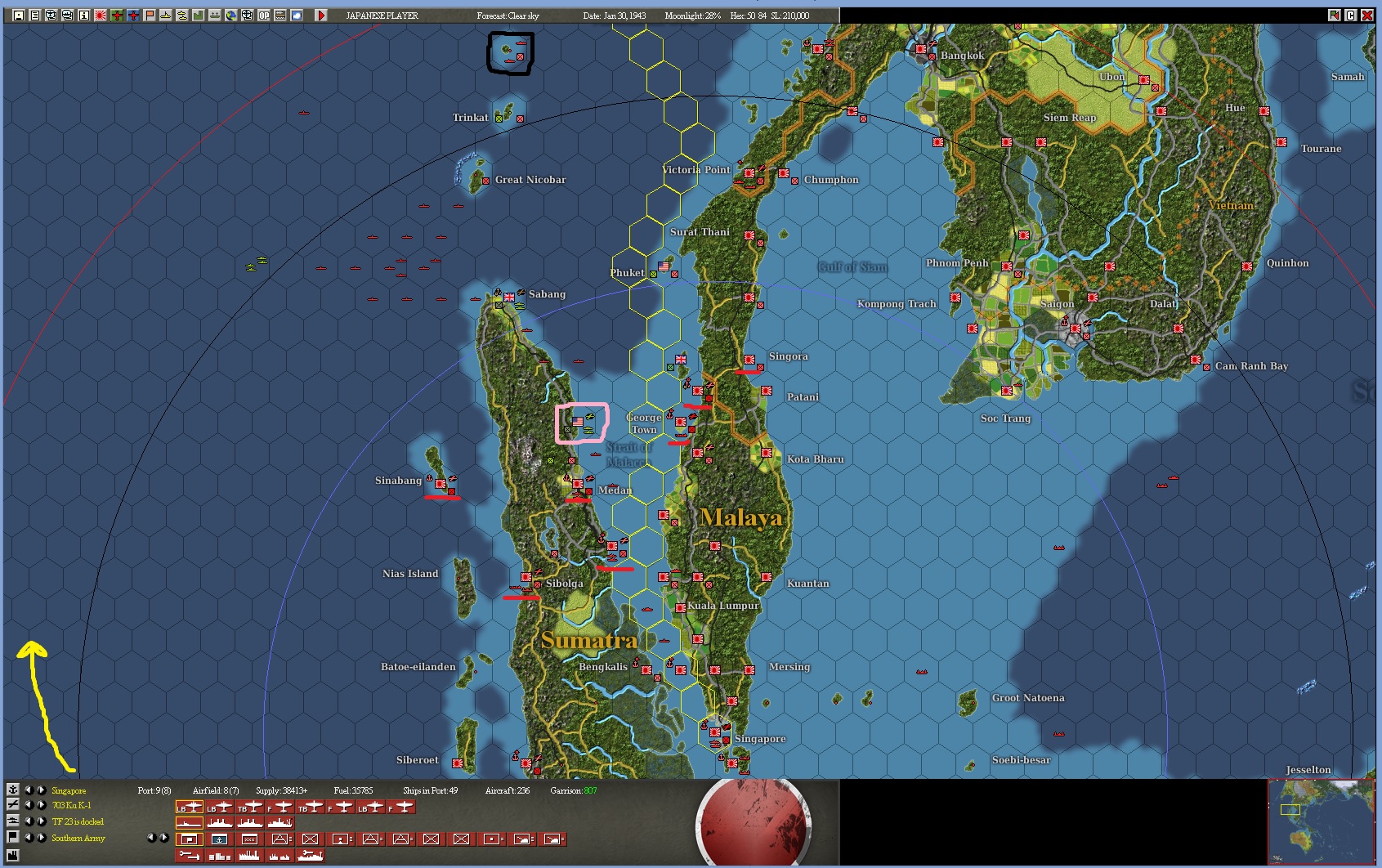1382x868 pixels.
Task: Click the red plane on green toolbar icon
Action: [x=117, y=16]
